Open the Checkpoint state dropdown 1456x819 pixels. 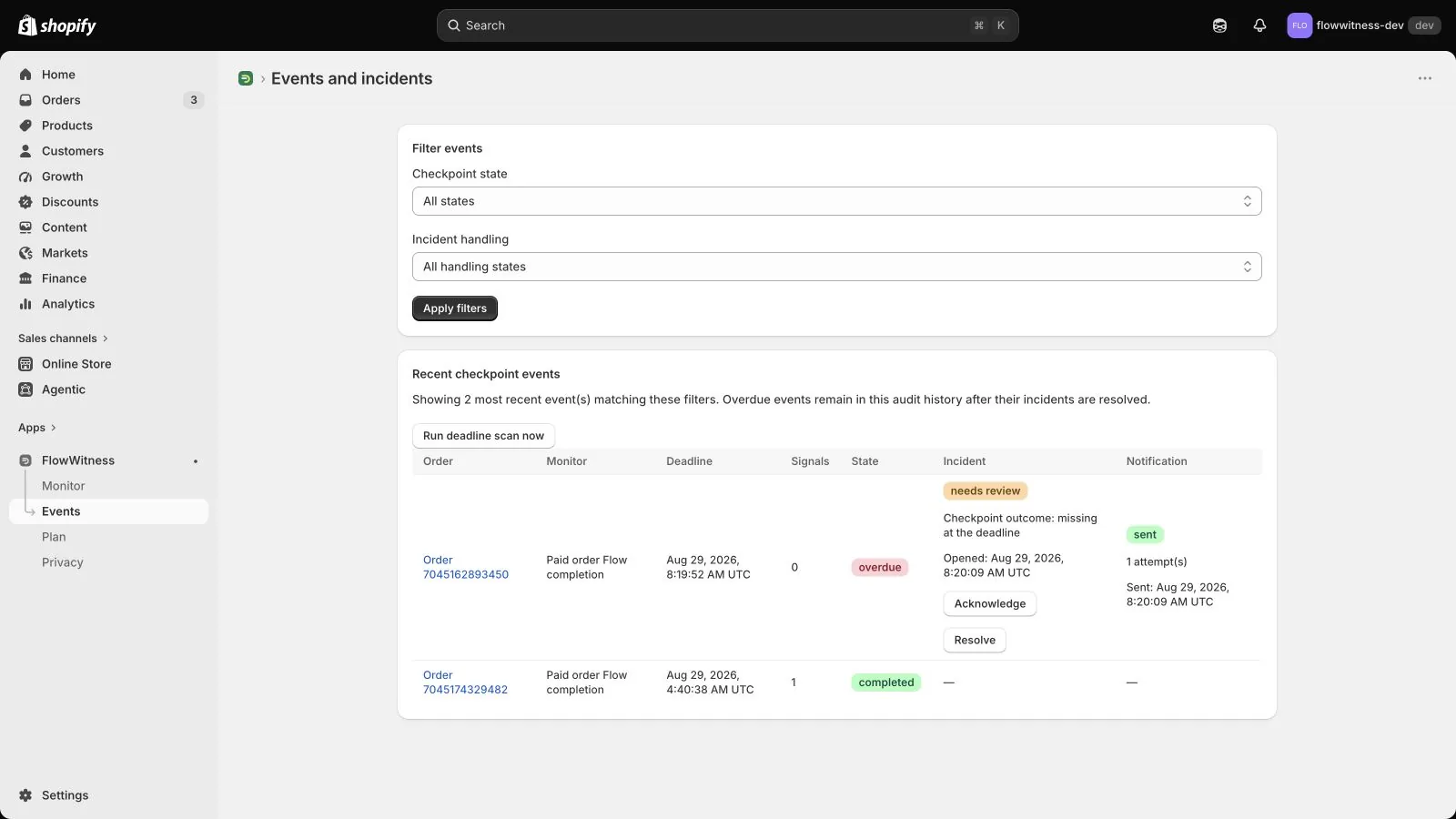[x=836, y=201]
